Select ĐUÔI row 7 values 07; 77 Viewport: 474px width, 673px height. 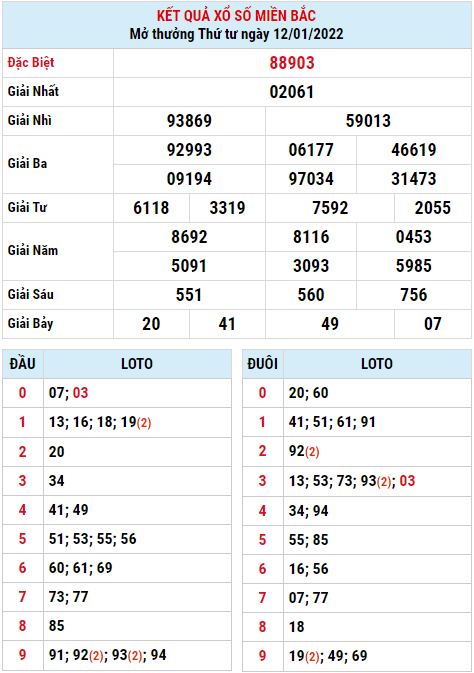(308, 597)
